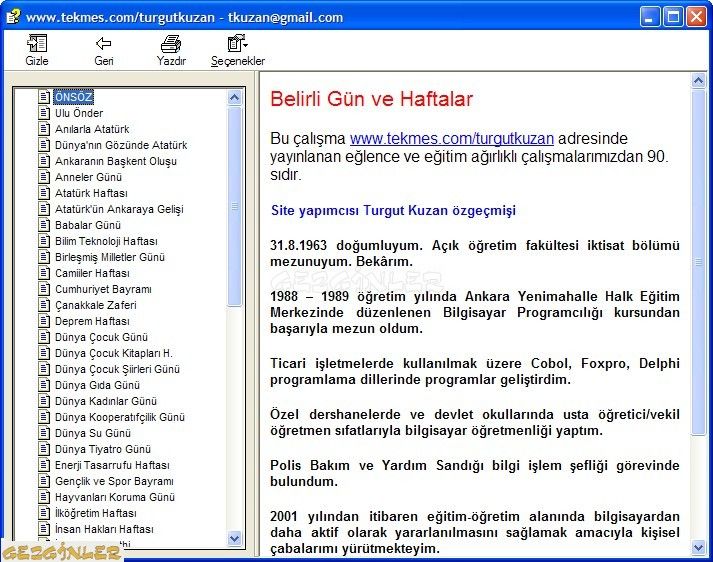This screenshot has width=713, height=562.
Task: Click topic list scrollbar up arrow
Action: point(235,97)
